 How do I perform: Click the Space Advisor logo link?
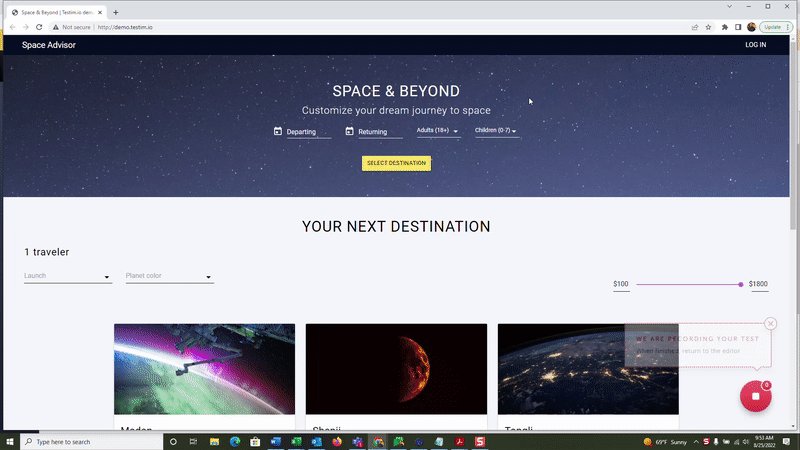click(x=49, y=45)
